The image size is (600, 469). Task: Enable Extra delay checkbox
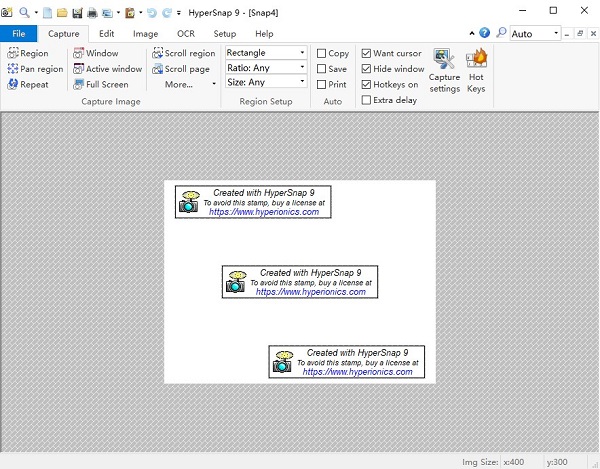click(366, 100)
